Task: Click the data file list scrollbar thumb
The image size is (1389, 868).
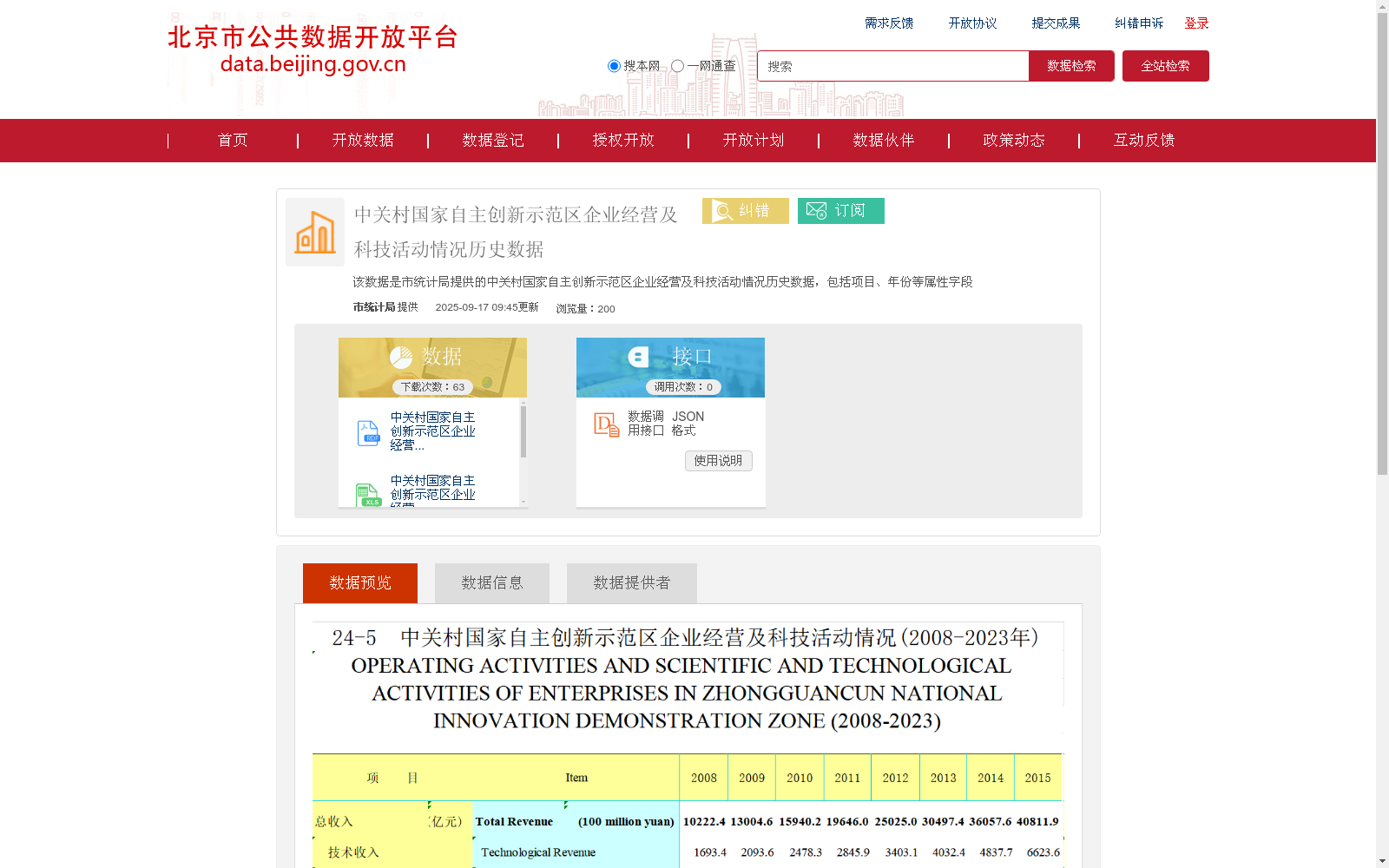Action: click(x=523, y=431)
